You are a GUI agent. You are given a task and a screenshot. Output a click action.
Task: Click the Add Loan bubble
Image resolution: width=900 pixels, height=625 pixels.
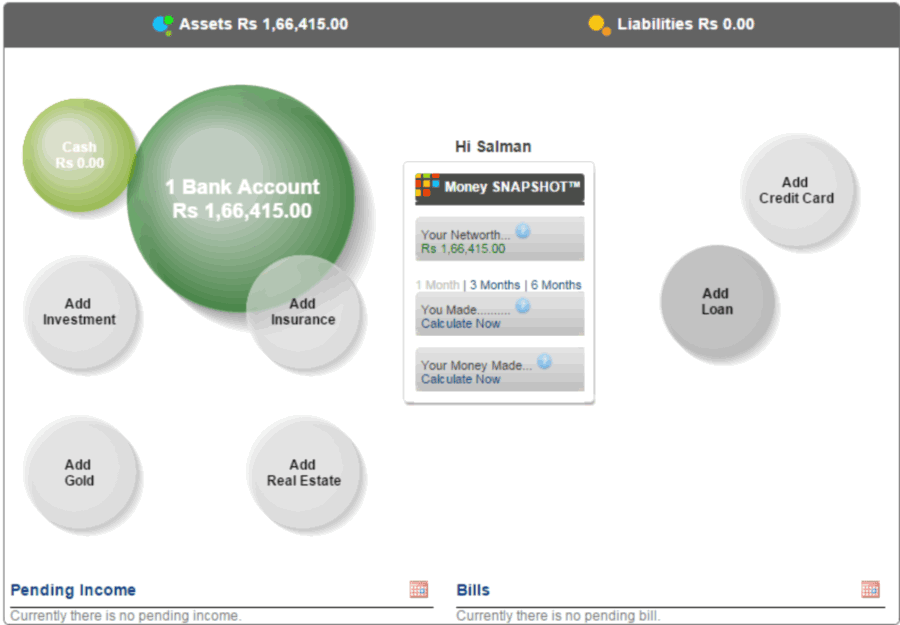pyautogui.click(x=716, y=301)
